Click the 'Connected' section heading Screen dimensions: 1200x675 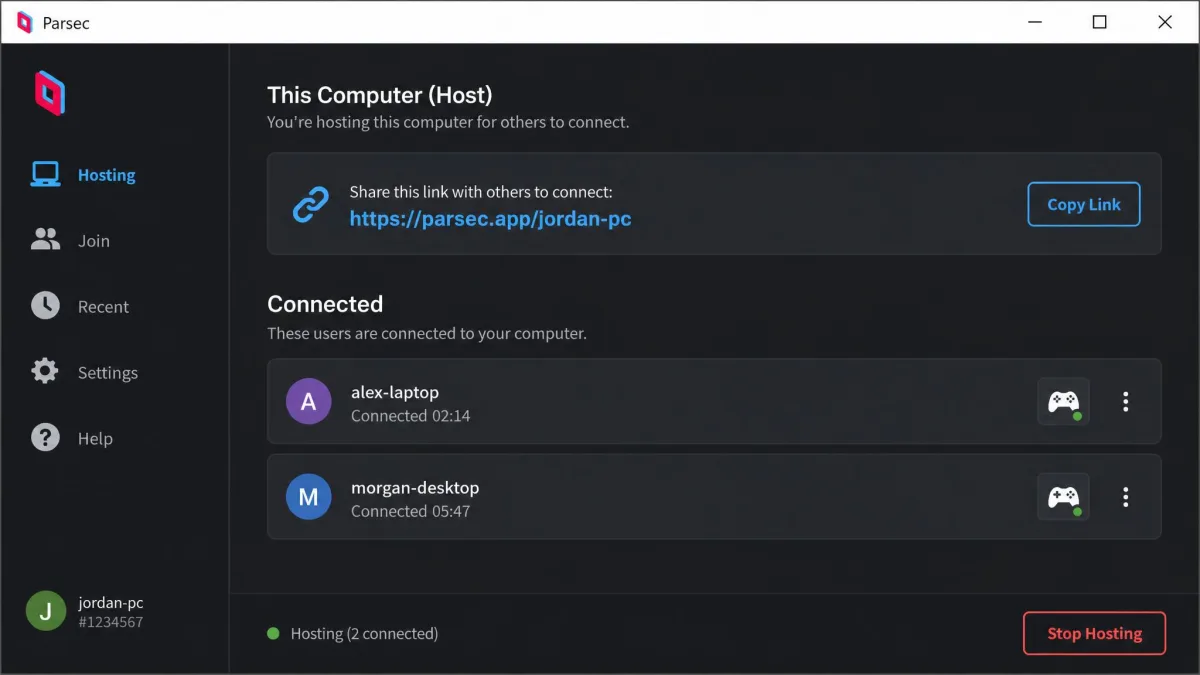pos(325,304)
